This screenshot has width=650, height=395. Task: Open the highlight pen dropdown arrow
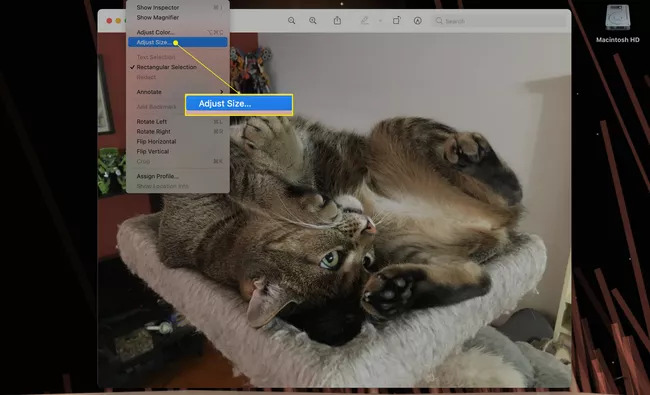coord(380,21)
